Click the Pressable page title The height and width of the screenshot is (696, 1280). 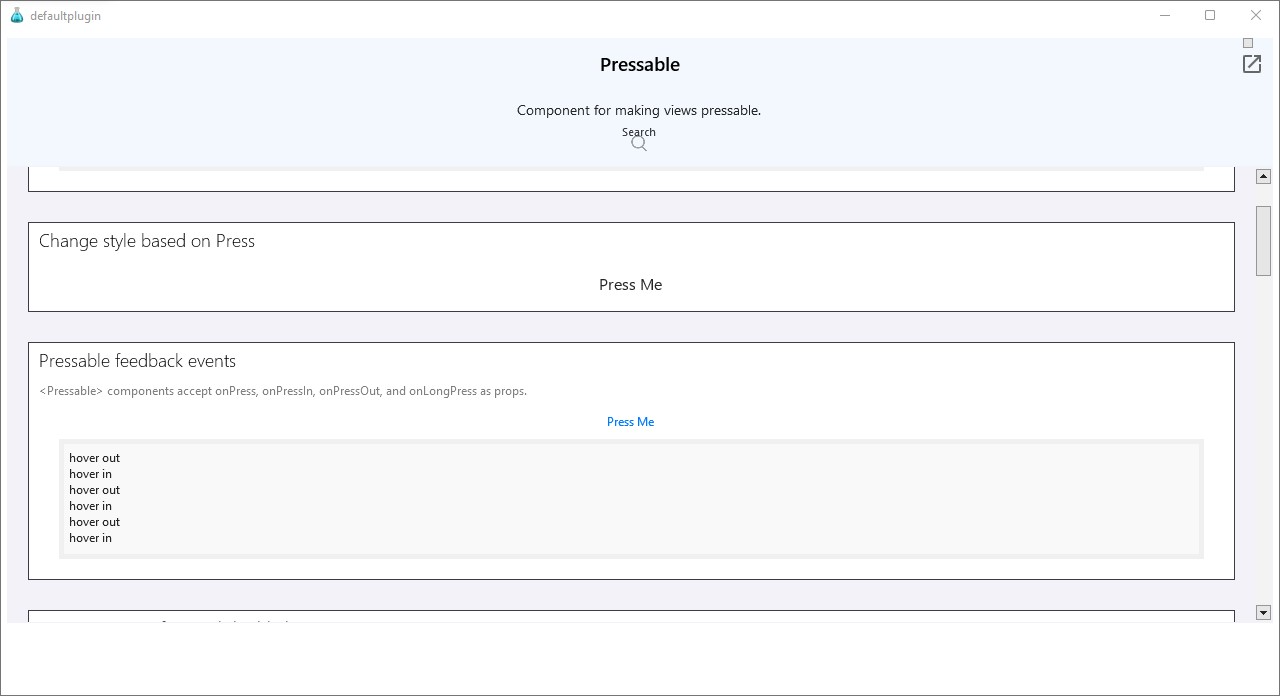click(640, 65)
